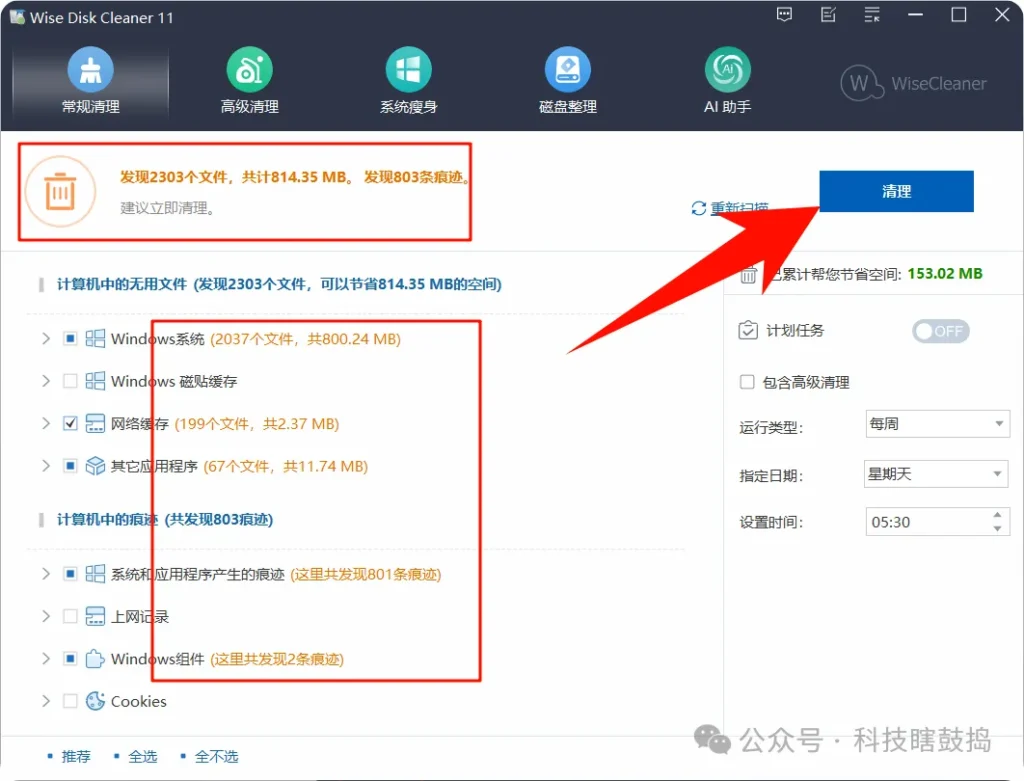
Task: Open the 常规清理 broom icon
Action: coord(90,69)
